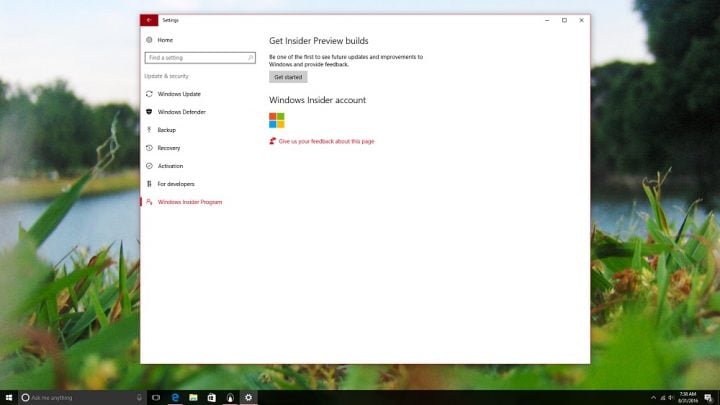Launch Microsoft Edge from the taskbar
The image size is (720, 405).
pyautogui.click(x=175, y=398)
